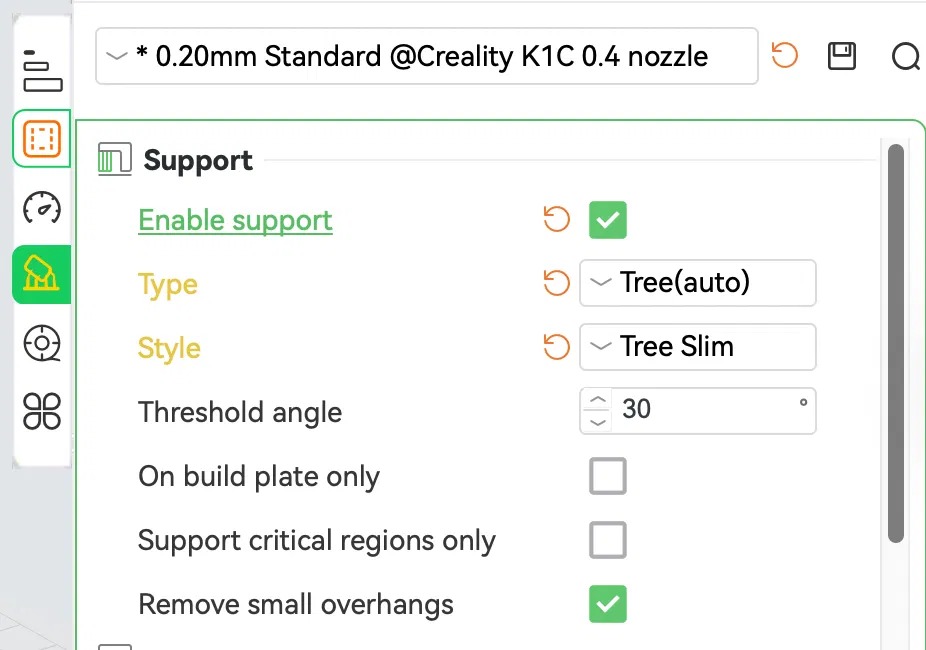Image resolution: width=926 pixels, height=650 pixels.
Task: Open the multi-material settings tab icon
Action: click(42, 343)
